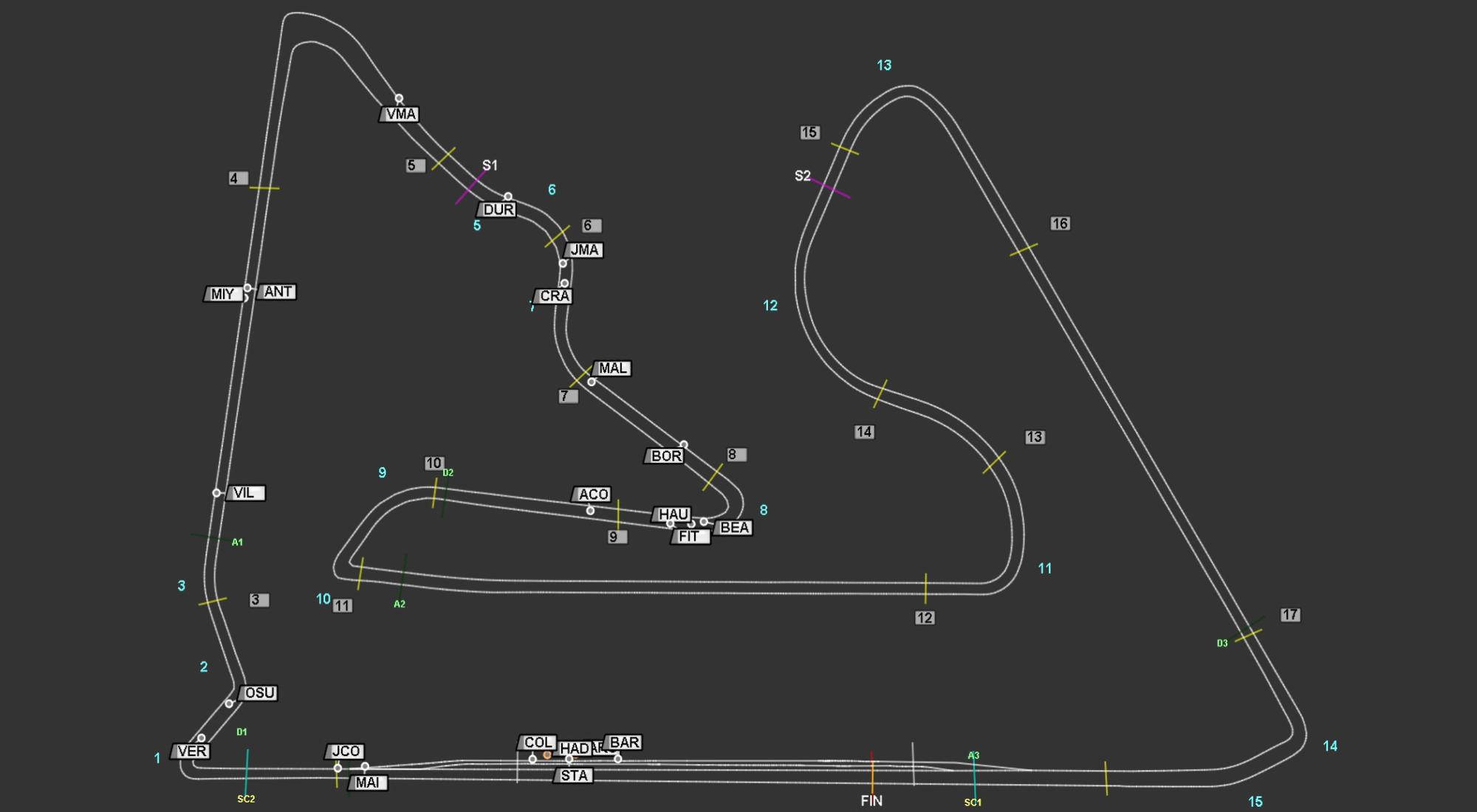The image size is (1477, 812).
Task: Select cyan turn number 2
Action: click(204, 667)
